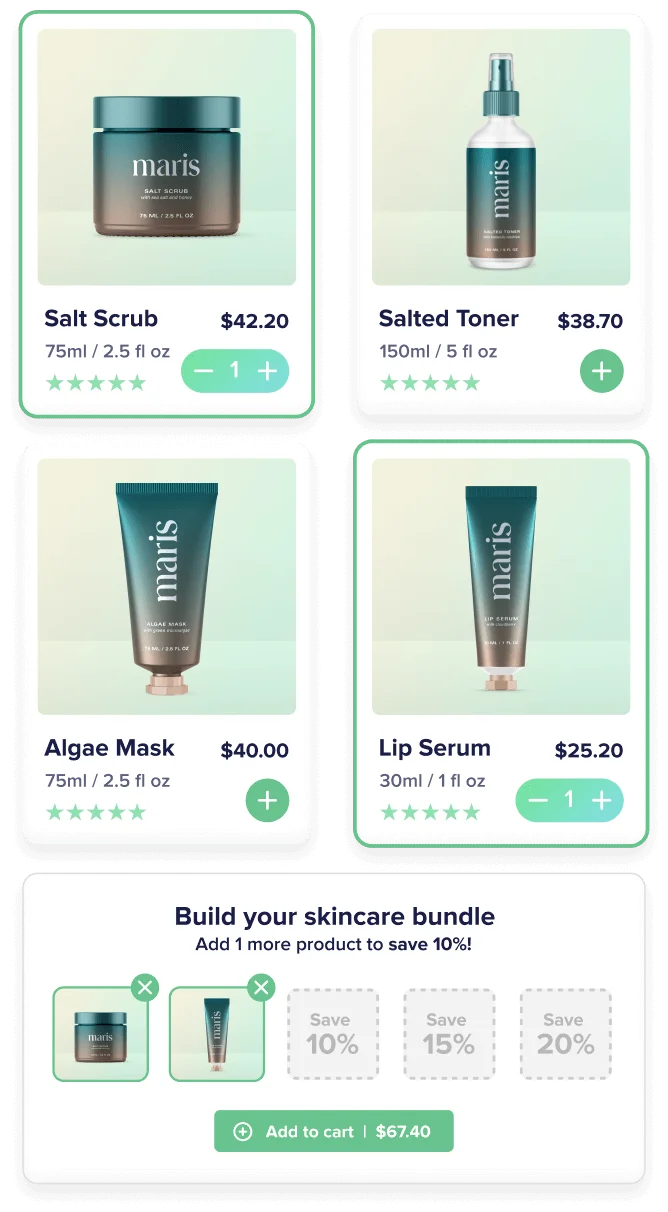668x1212 pixels.
Task: Remove Salt Scrub from bundle via X
Action: [145, 988]
